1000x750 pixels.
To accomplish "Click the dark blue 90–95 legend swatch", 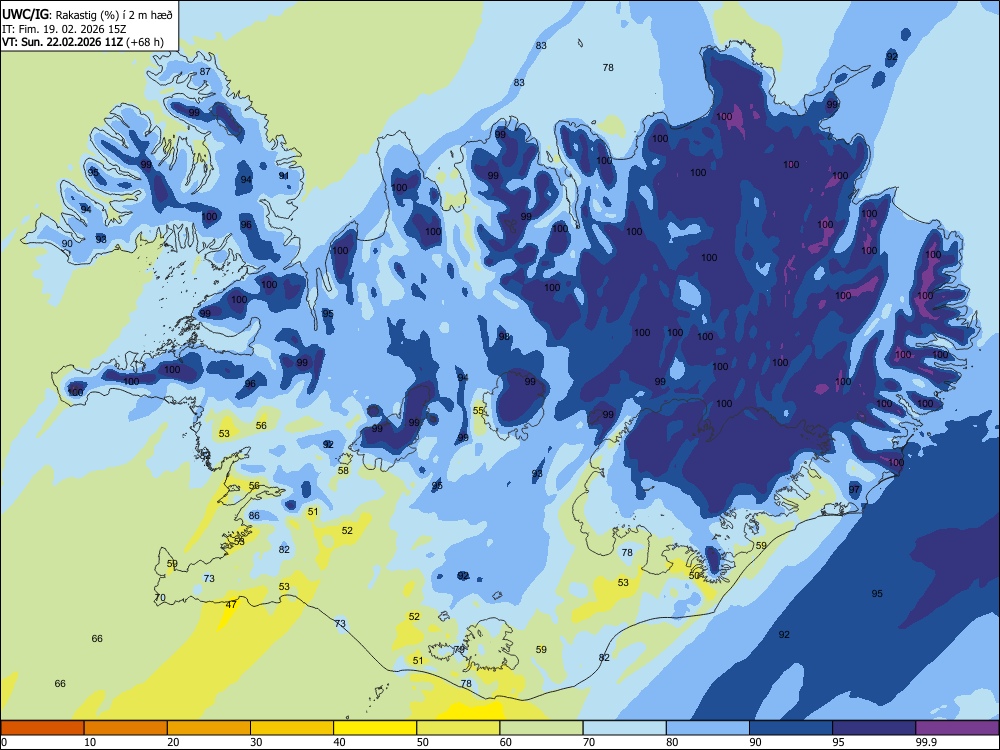I will (791, 728).
